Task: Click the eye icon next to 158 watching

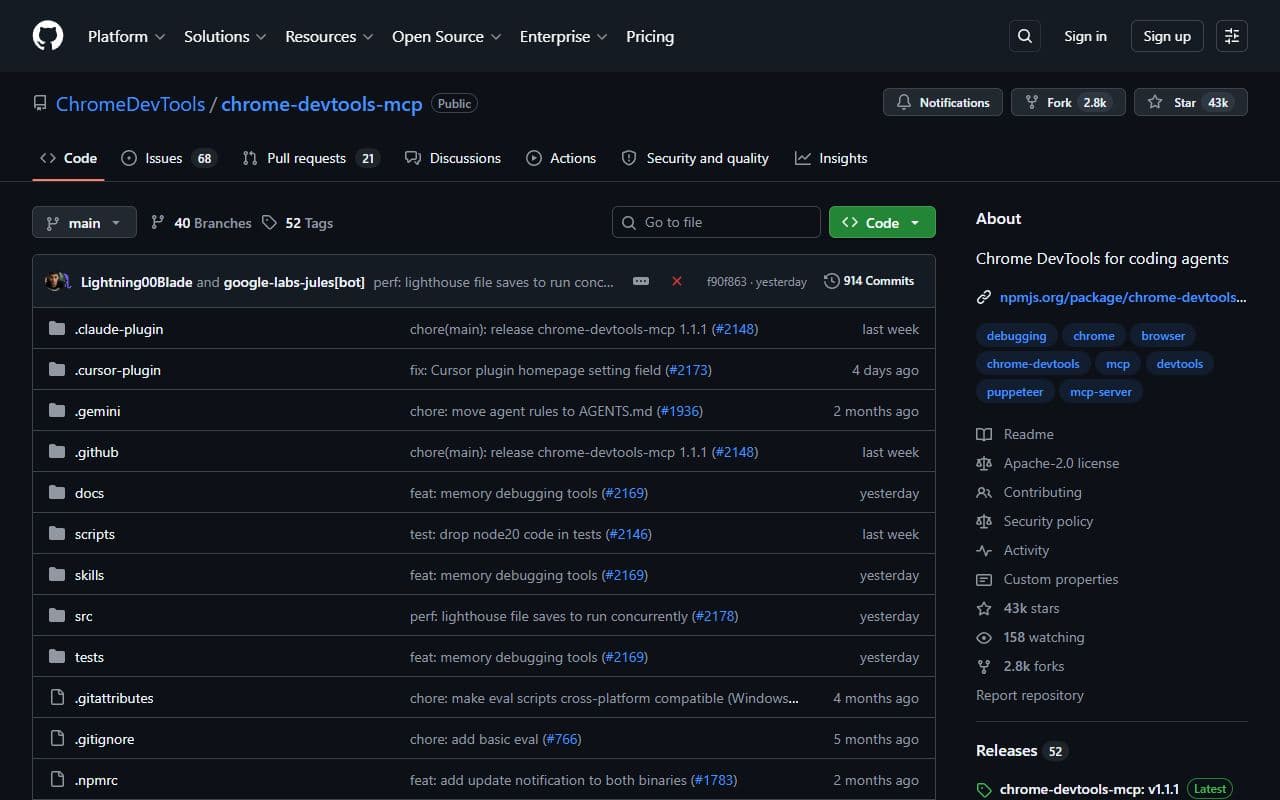Action: [x=984, y=637]
